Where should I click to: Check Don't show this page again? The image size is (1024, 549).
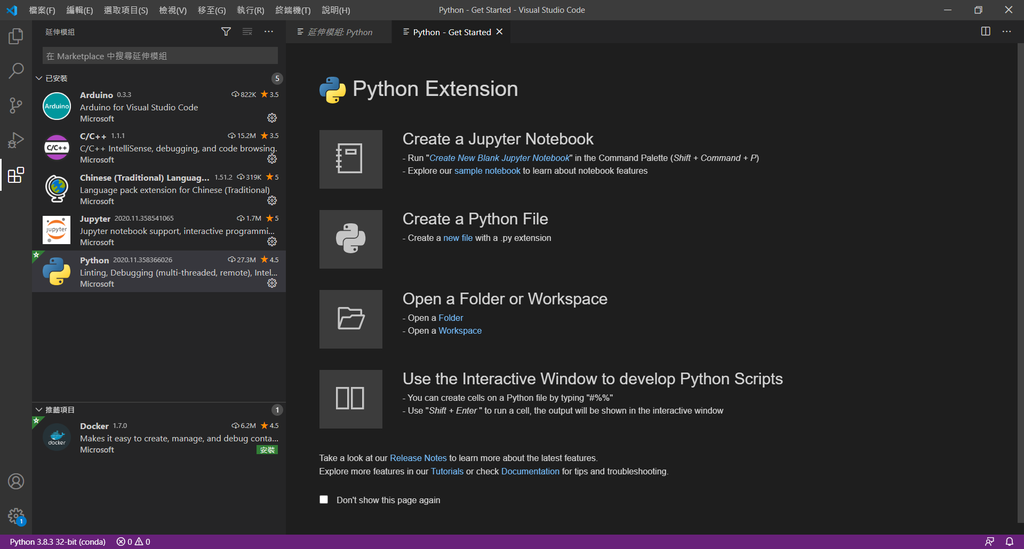point(324,499)
